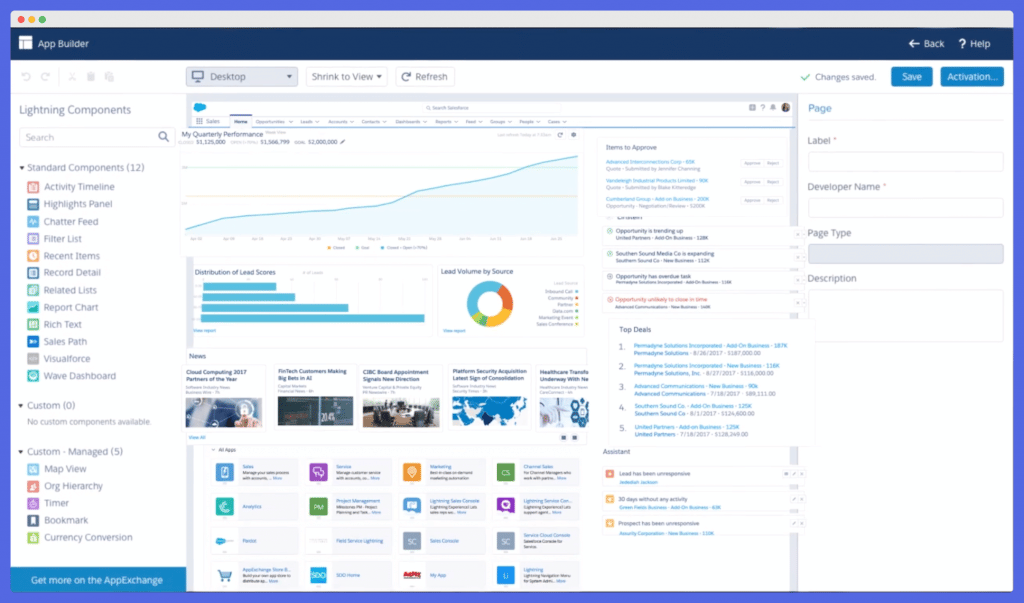
Task: Select the Currency Conversion component icon
Action: 33,538
